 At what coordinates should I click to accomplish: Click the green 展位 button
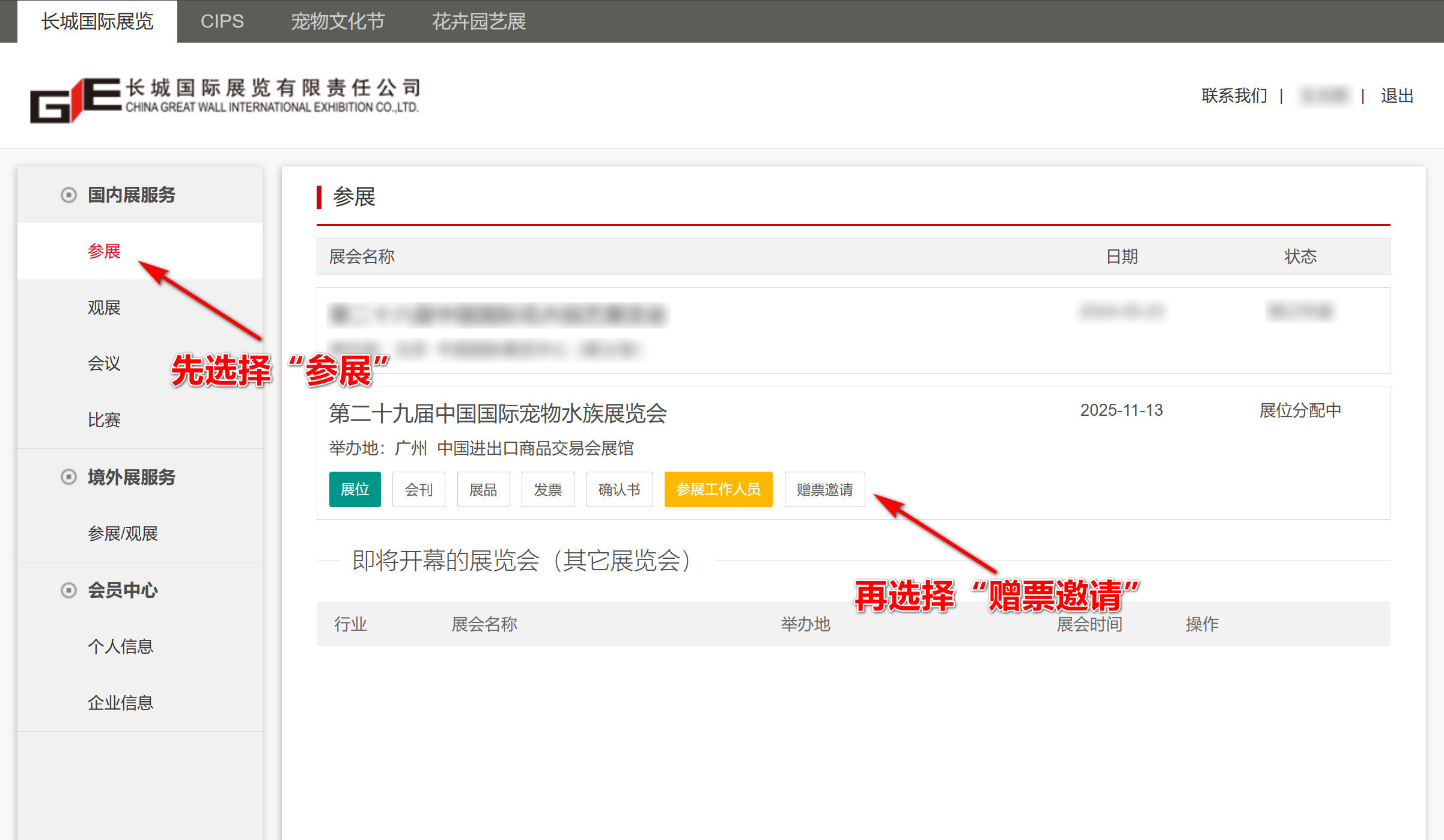[355, 490]
